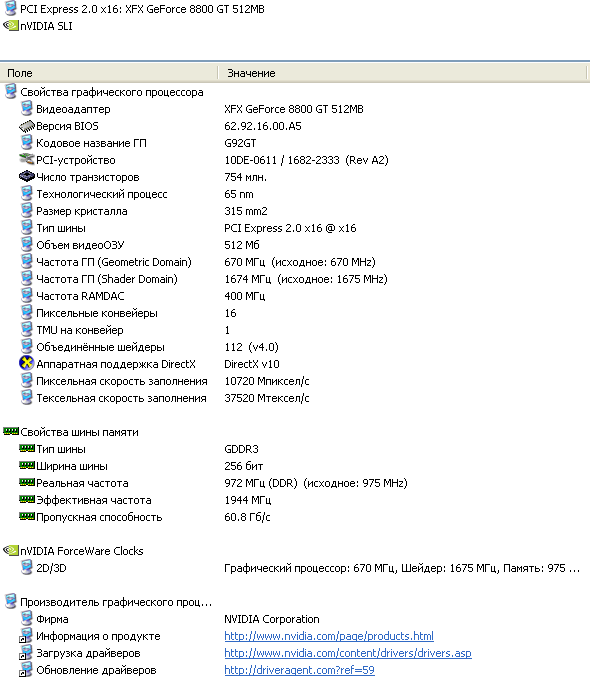The height and width of the screenshot is (684, 590).
Task: Click the PCI Express 2.0 x16 device icon
Action: click(x=11, y=9)
